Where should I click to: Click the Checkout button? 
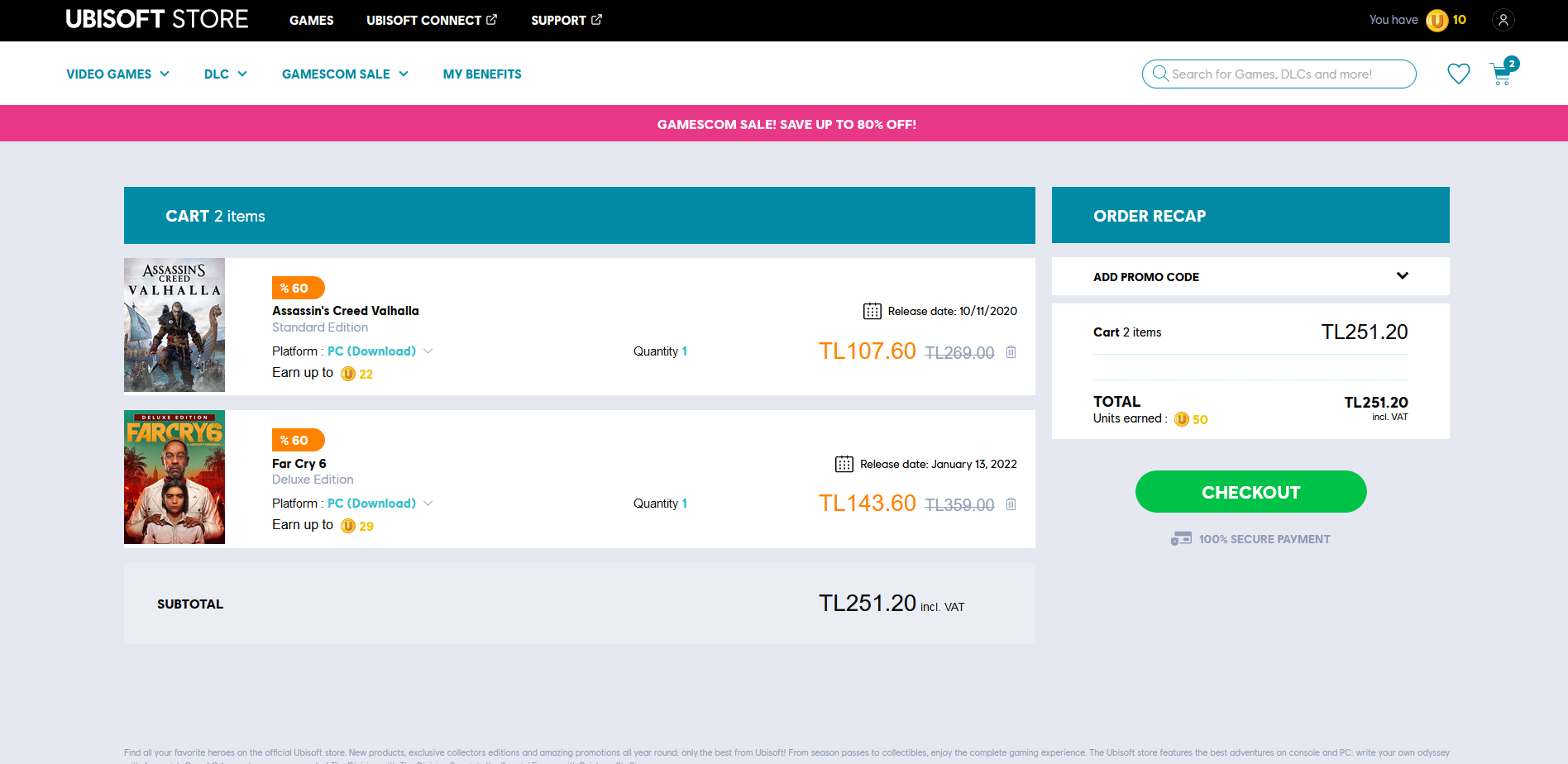point(1250,492)
